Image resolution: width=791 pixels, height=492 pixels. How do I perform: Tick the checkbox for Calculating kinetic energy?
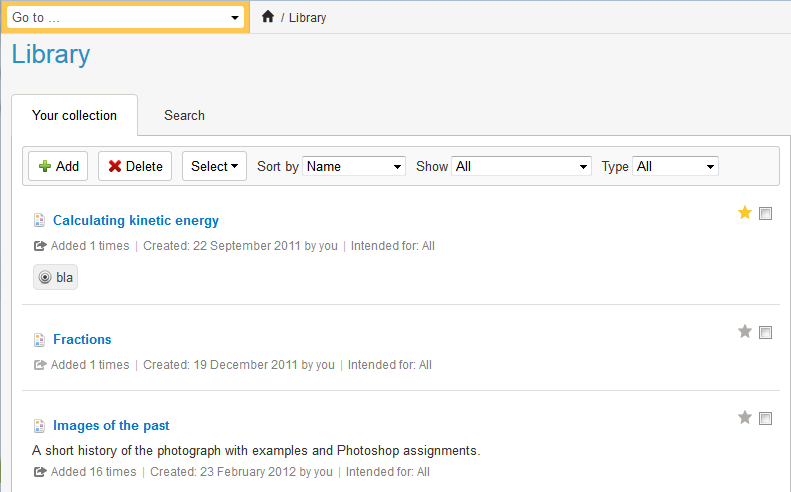(x=765, y=213)
